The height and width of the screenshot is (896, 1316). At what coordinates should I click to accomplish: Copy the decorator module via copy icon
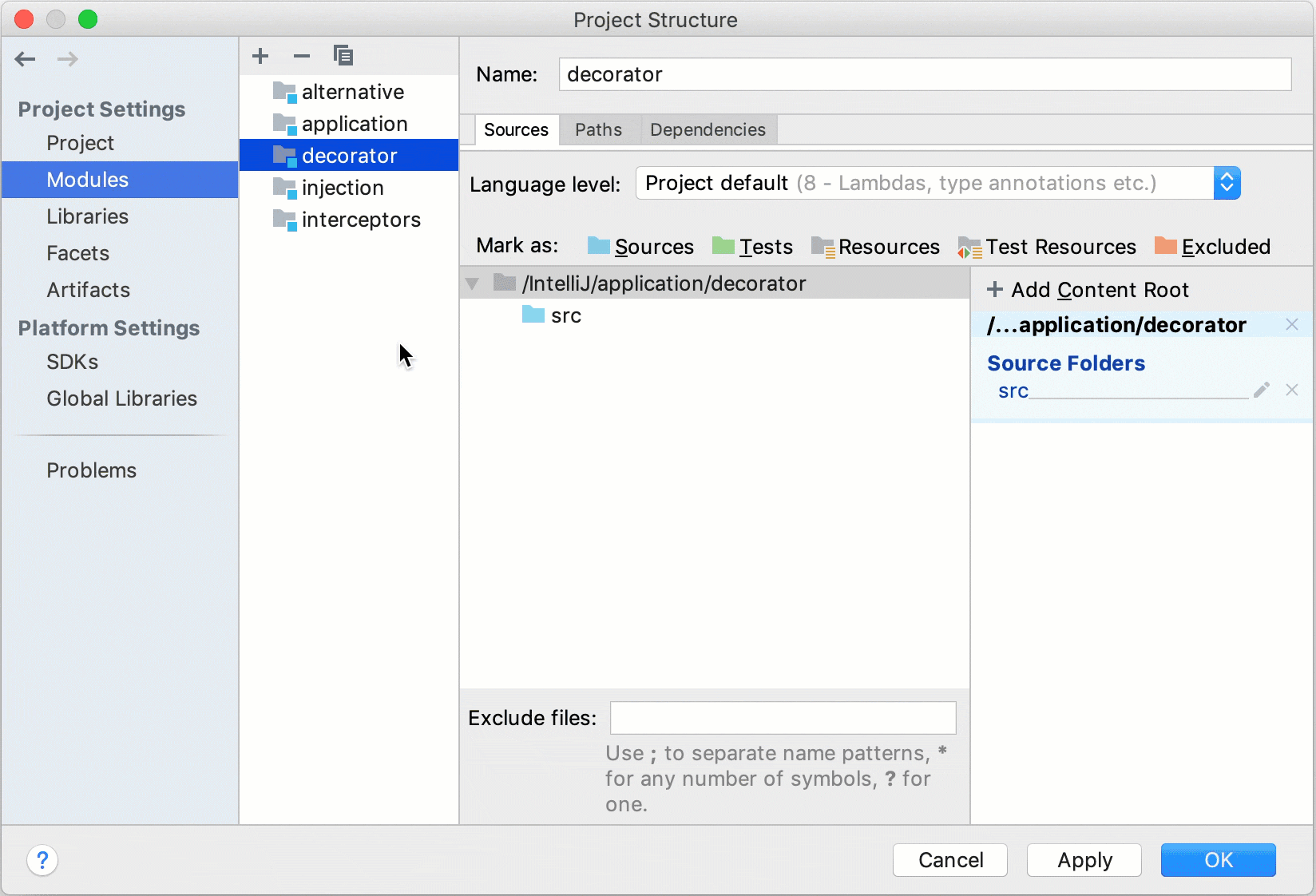point(343,55)
